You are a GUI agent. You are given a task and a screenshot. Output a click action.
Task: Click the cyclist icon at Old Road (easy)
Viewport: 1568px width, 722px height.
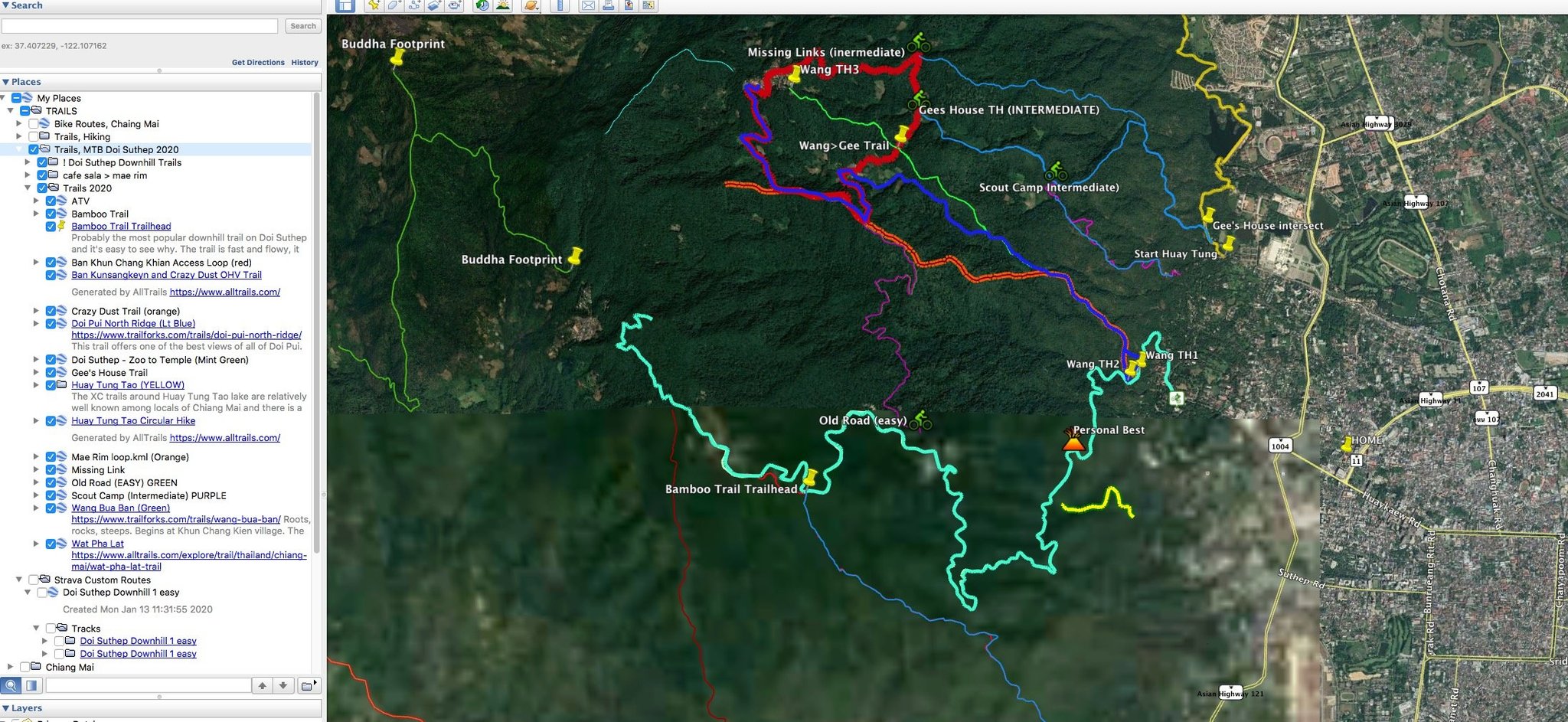921,420
